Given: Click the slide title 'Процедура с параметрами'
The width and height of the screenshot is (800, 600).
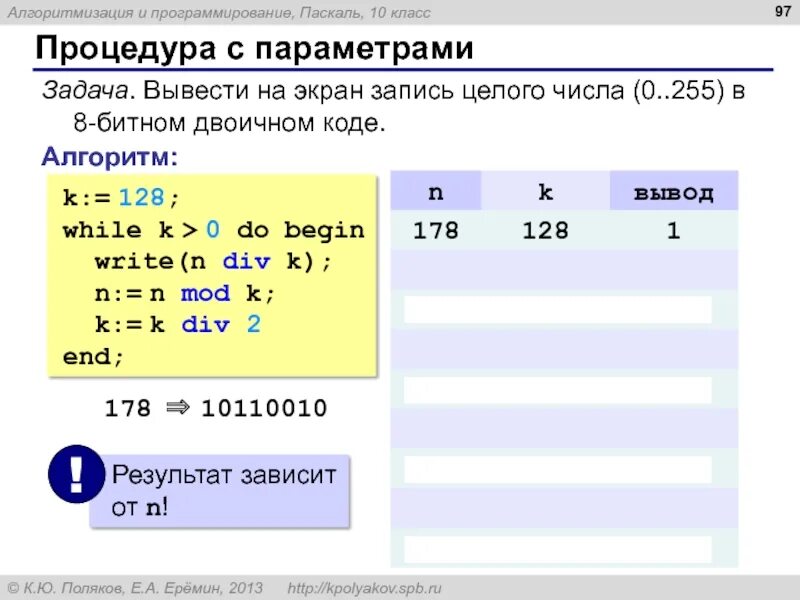Looking at the screenshot, I should [254, 49].
